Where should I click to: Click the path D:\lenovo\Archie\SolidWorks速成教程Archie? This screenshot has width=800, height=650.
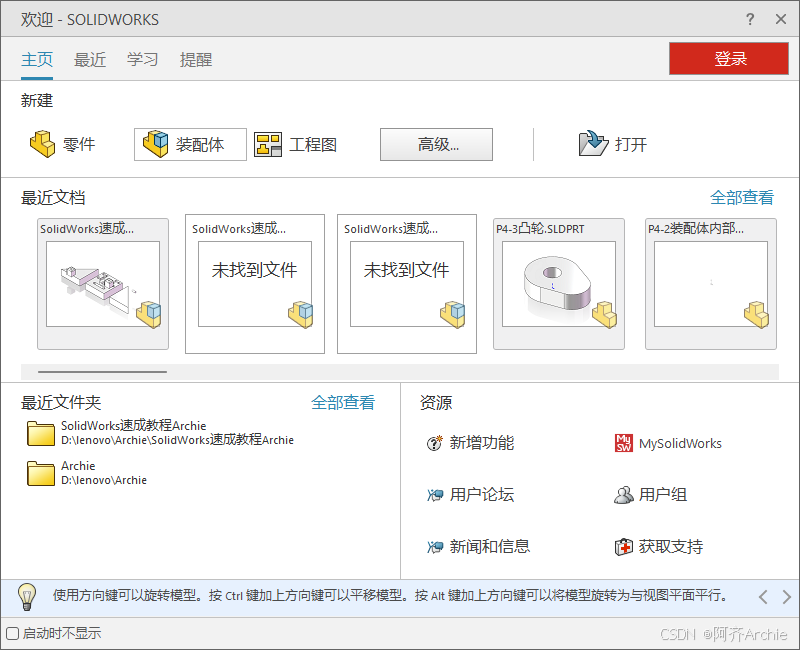tap(178, 440)
